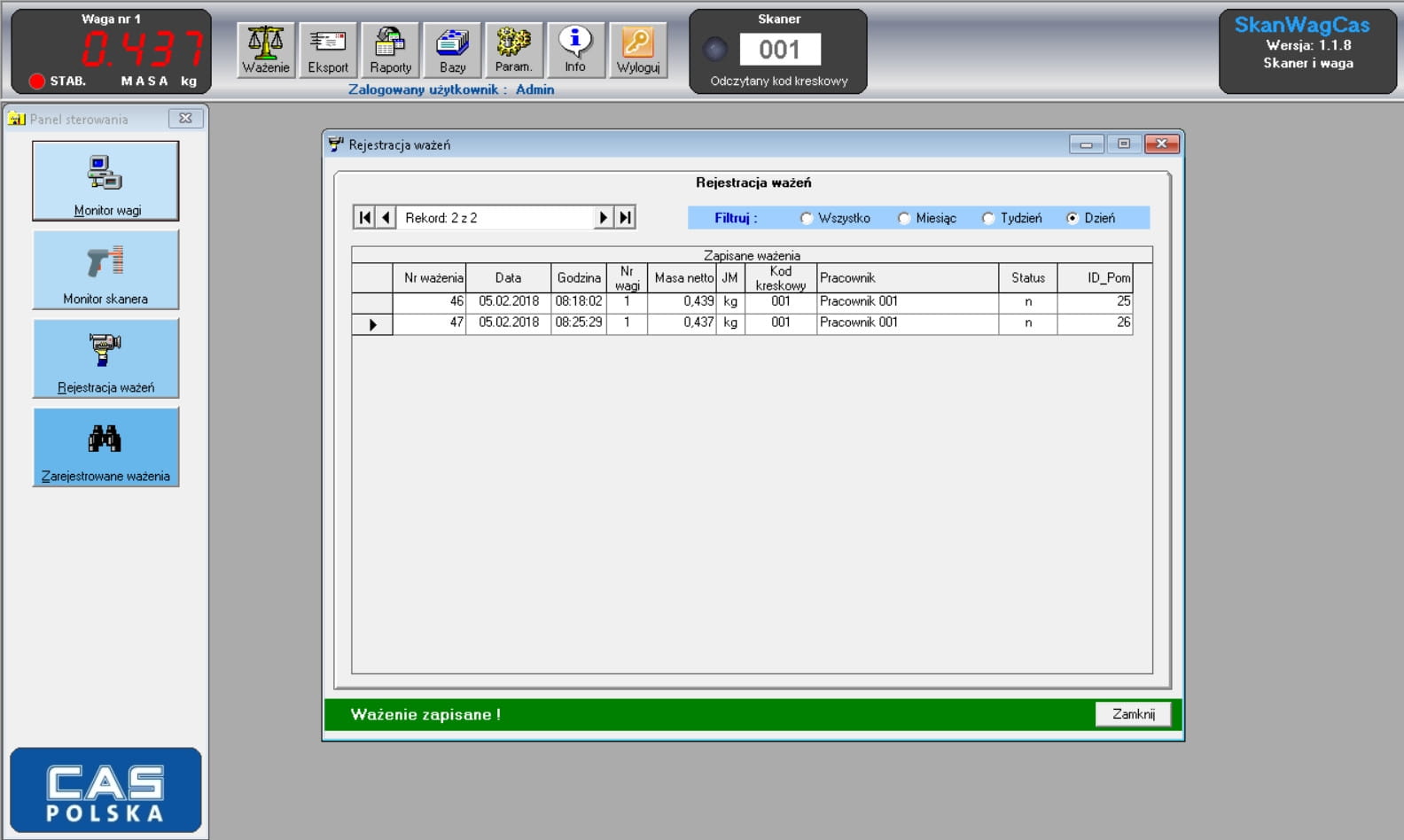Open Monitor skanera panel button
Screen dimensions: 1404x840
[x=105, y=269]
